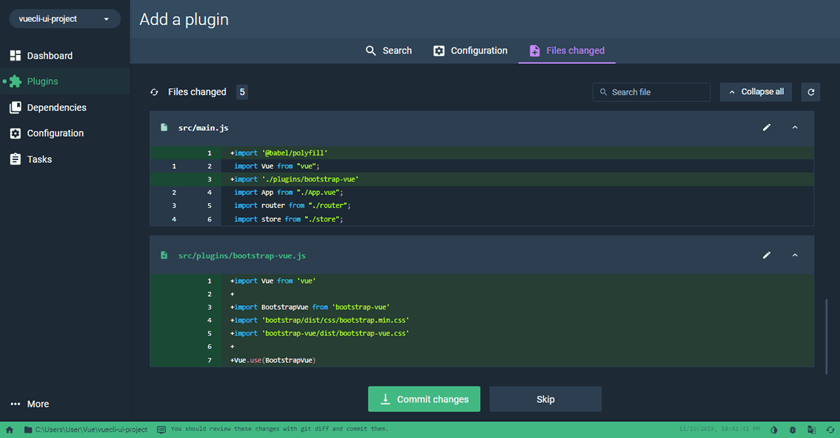Go to Tasks in the sidebar
This screenshot has height=438, width=840.
(39, 160)
